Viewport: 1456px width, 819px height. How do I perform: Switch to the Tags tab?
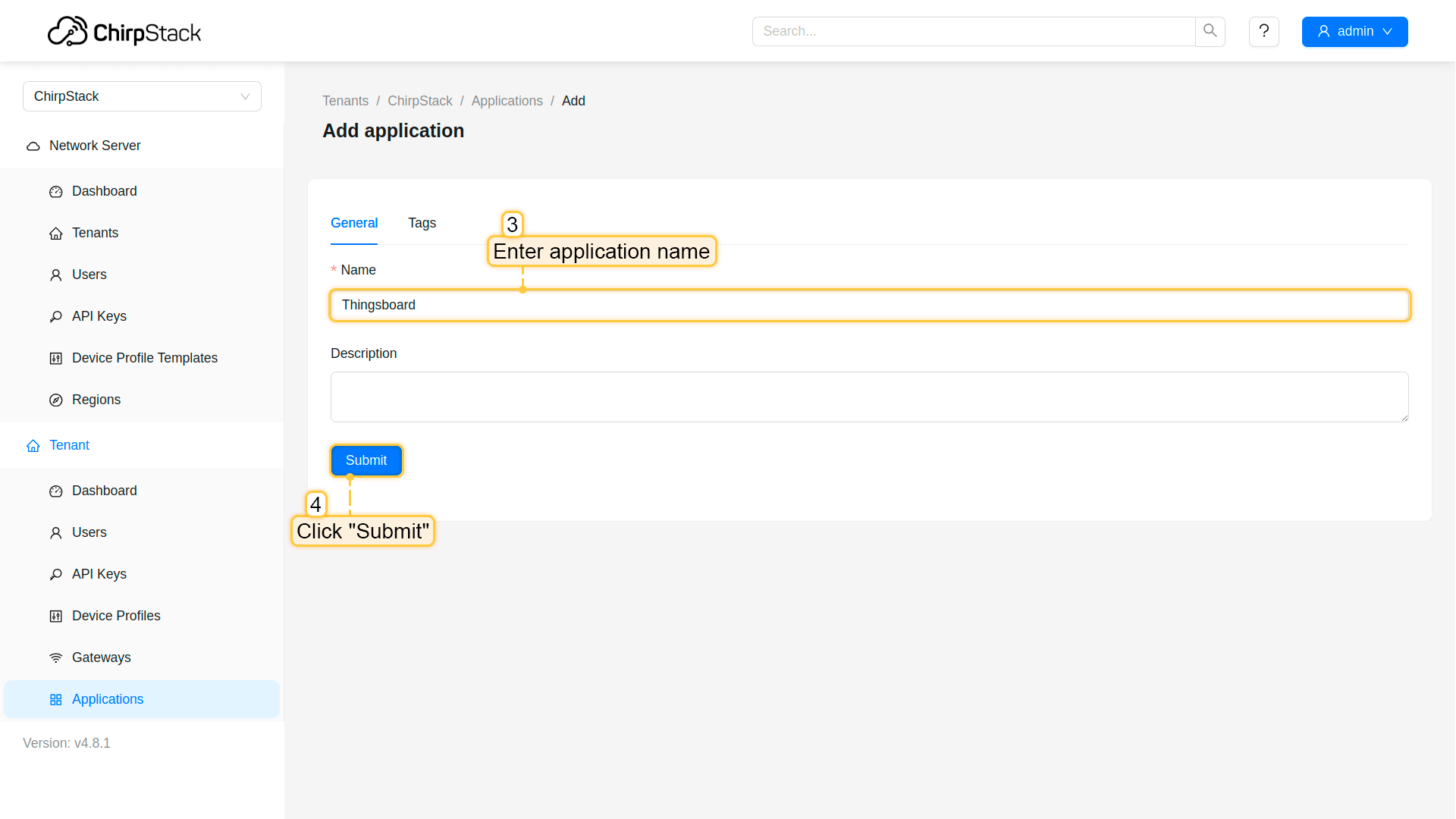(422, 223)
